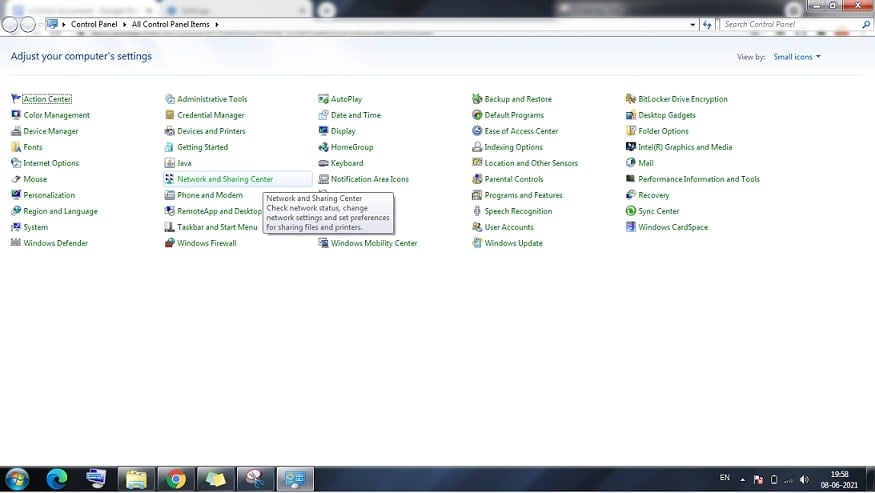
Task: Open the View by Small icons dropdown
Action: pos(797,57)
